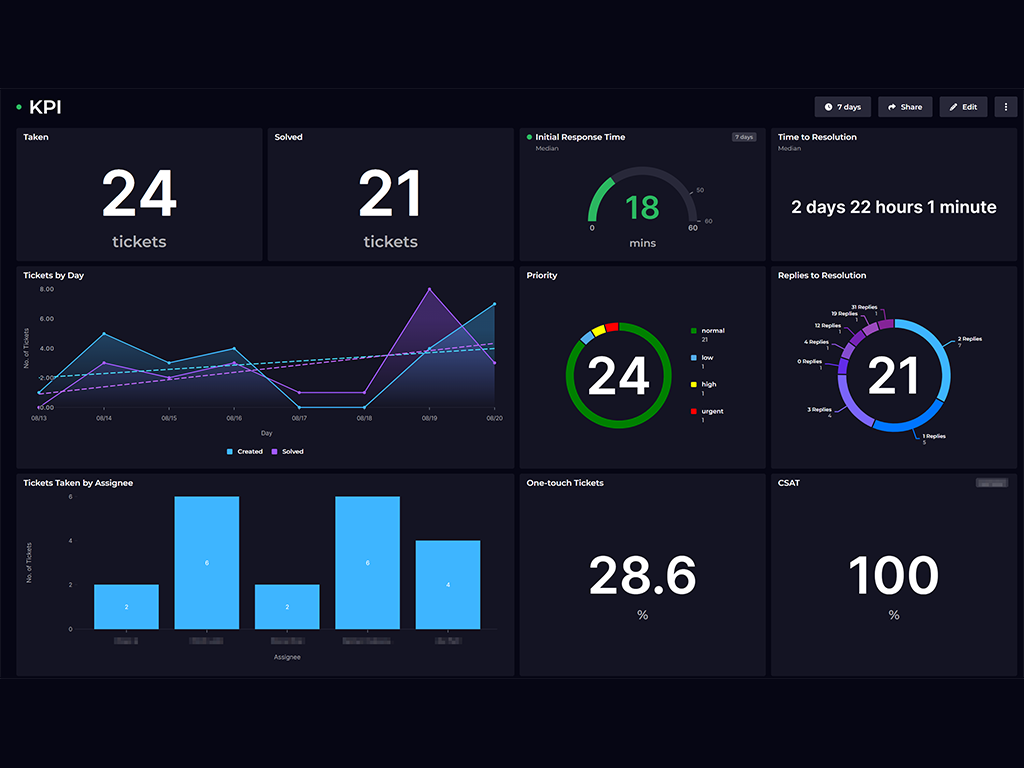This screenshot has width=1024, height=768.
Task: Click the Share button
Action: [x=905, y=107]
